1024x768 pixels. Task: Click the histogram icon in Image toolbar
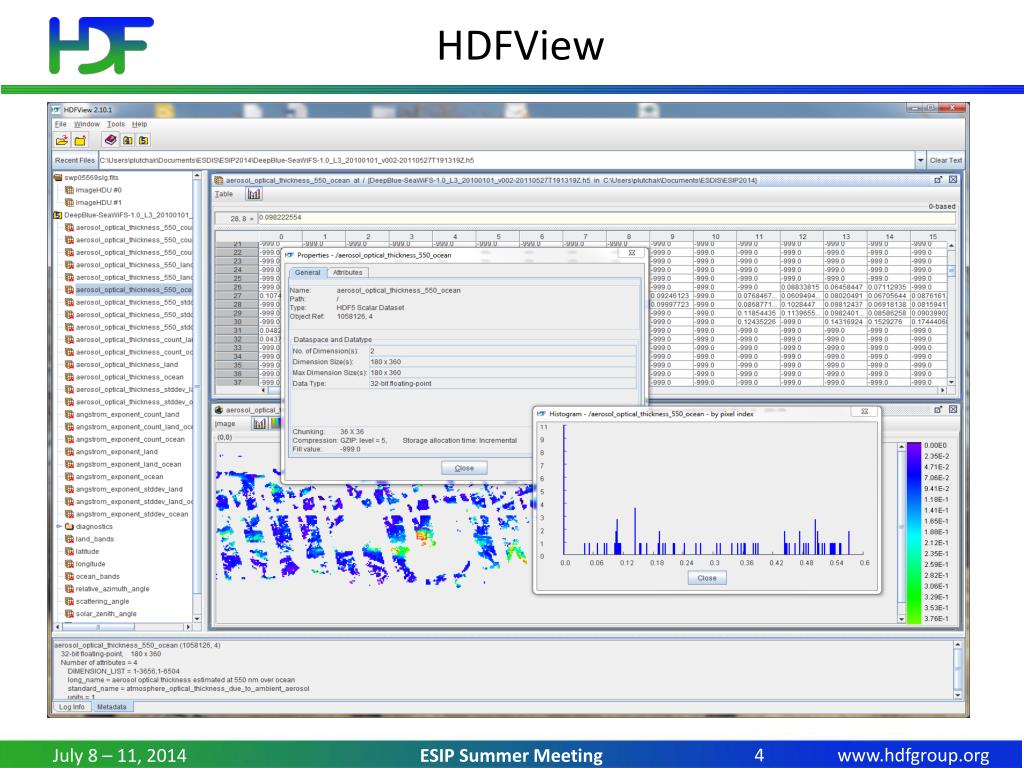pyautogui.click(x=259, y=424)
